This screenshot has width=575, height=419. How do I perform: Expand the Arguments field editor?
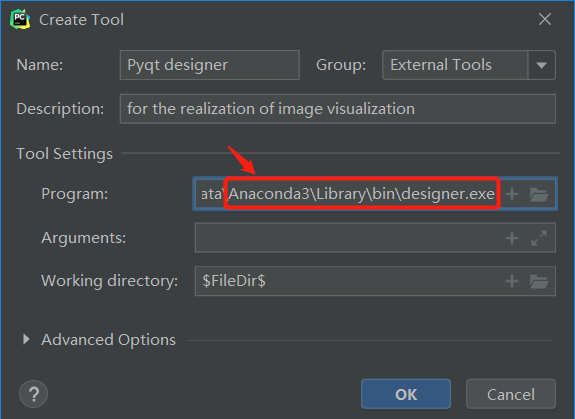(539, 238)
